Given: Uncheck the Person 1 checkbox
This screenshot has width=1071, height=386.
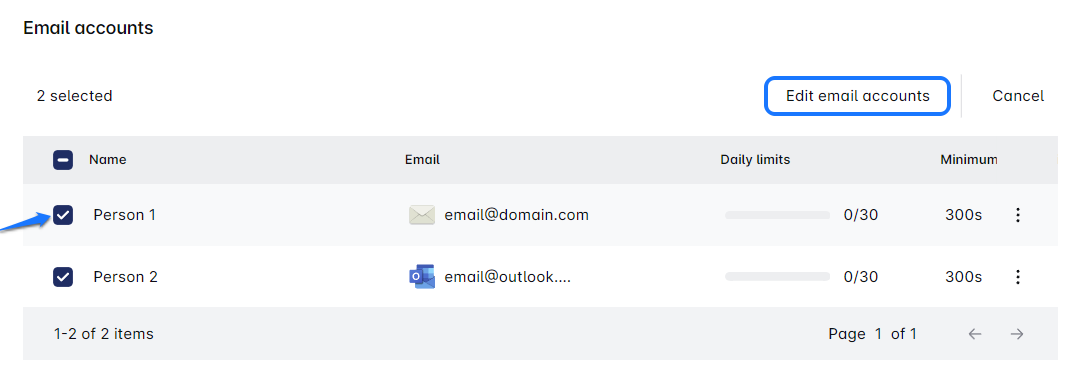Looking at the screenshot, I should 63,215.
